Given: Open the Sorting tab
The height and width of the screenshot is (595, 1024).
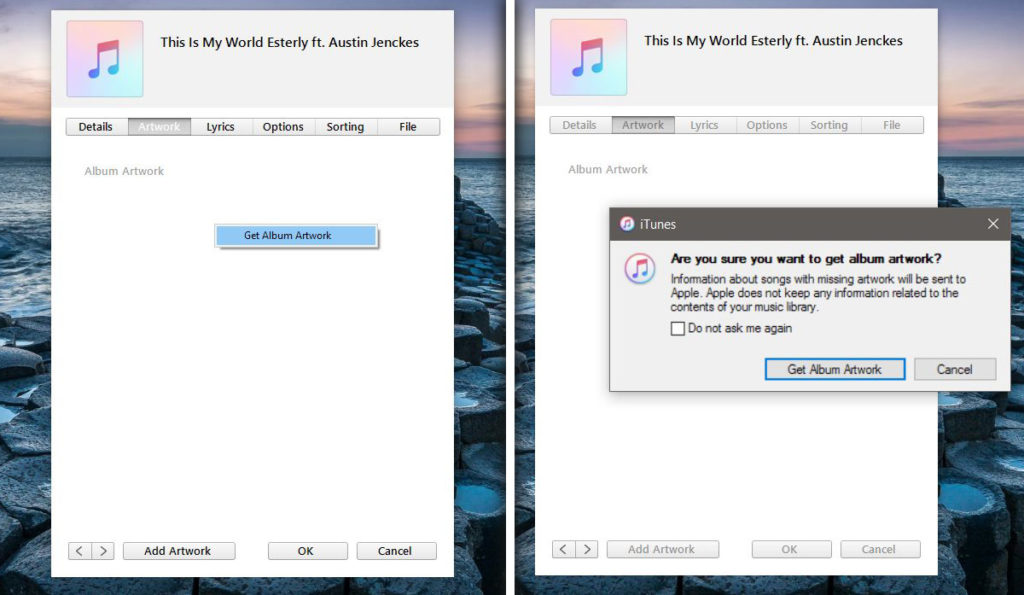Looking at the screenshot, I should pos(345,126).
